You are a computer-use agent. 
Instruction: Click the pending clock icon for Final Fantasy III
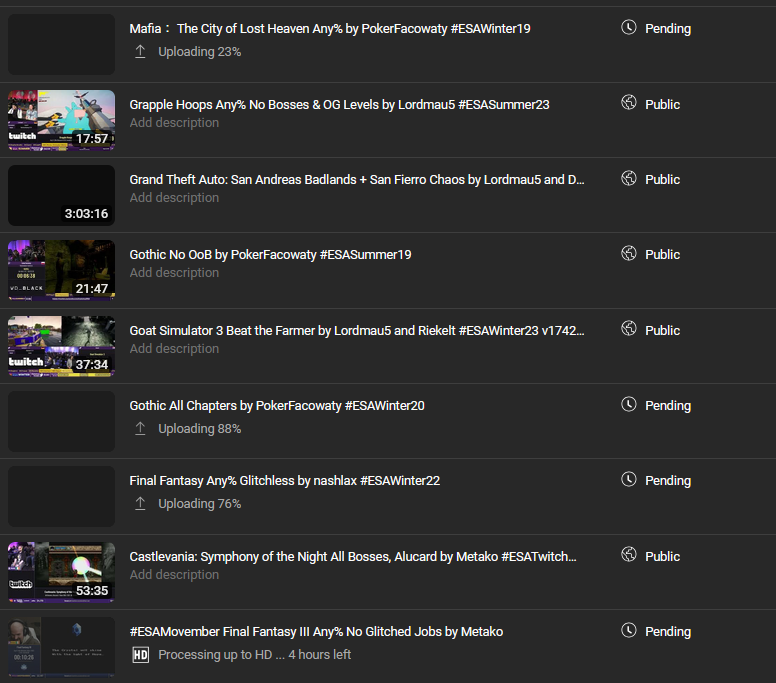tap(629, 630)
